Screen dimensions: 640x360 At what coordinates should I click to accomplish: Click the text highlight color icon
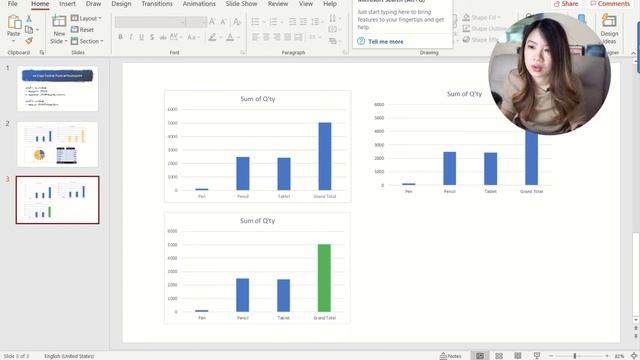[212, 37]
